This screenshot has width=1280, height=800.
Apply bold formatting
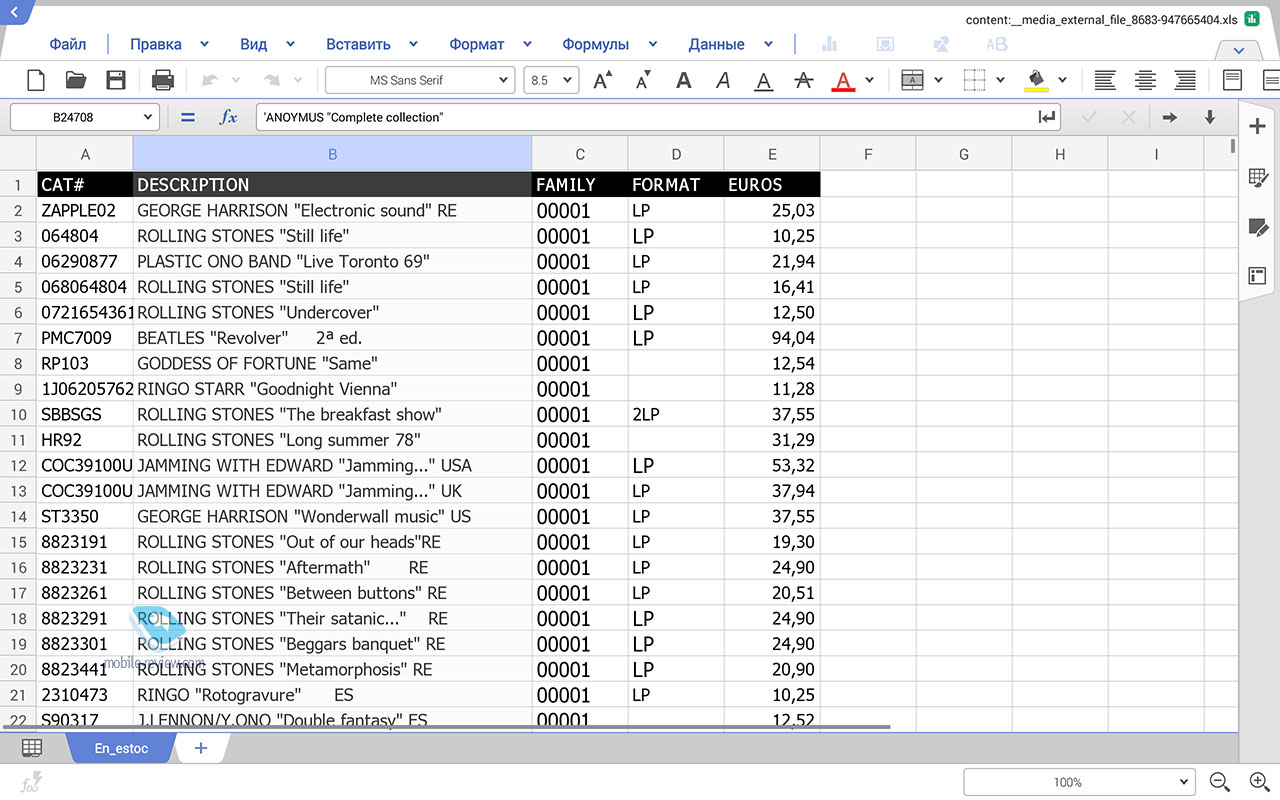point(684,80)
